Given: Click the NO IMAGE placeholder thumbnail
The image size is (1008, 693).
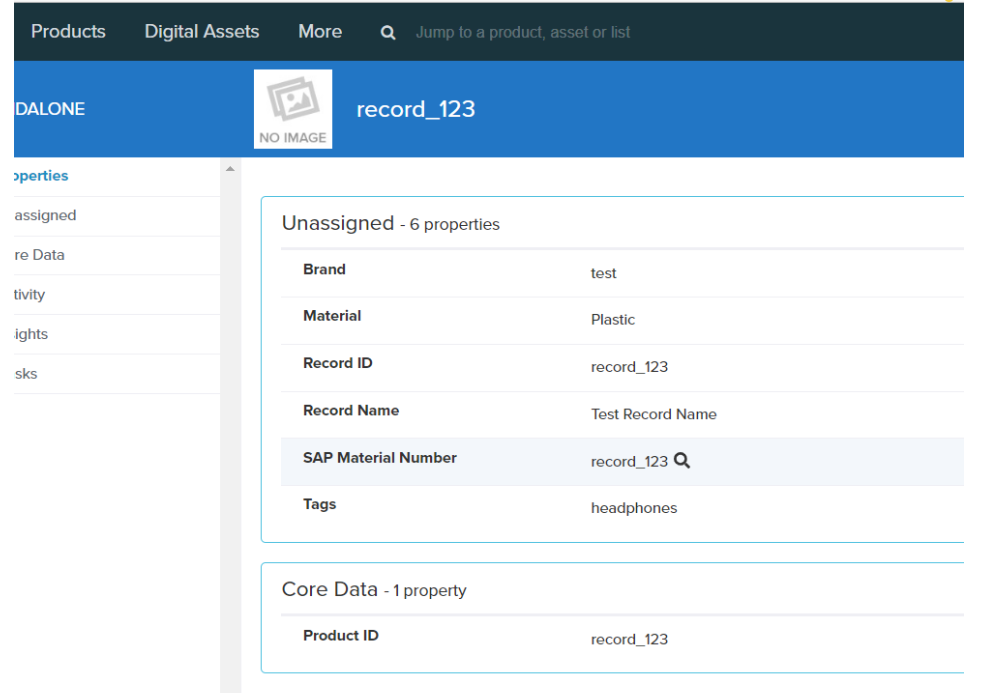Looking at the screenshot, I should coord(293,109).
